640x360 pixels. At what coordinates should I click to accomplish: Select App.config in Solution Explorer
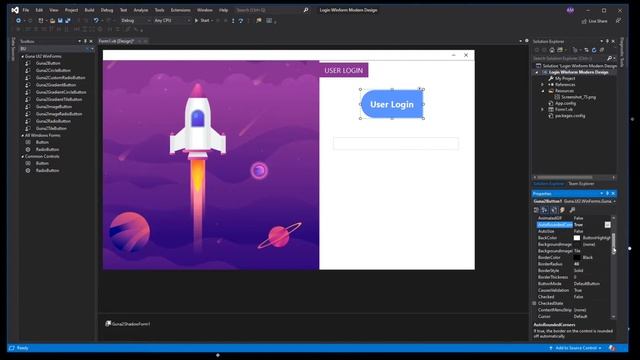(565, 103)
